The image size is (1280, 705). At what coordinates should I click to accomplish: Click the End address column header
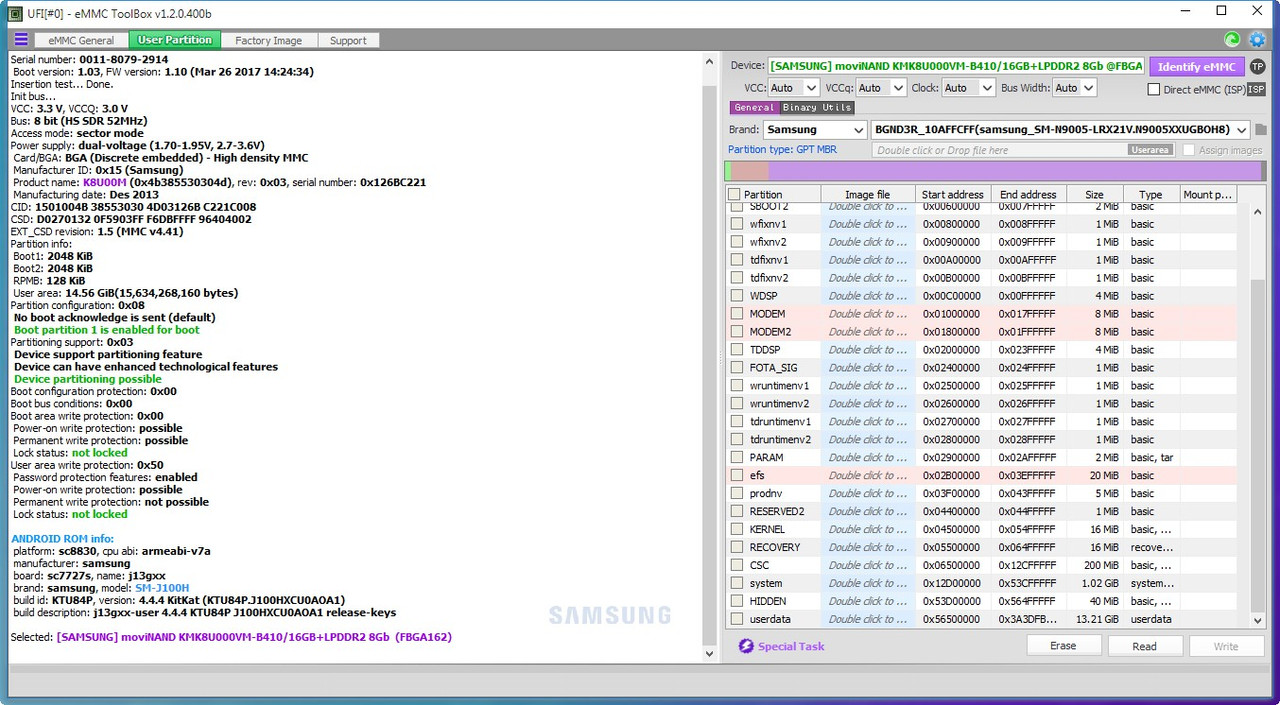(x=1029, y=195)
